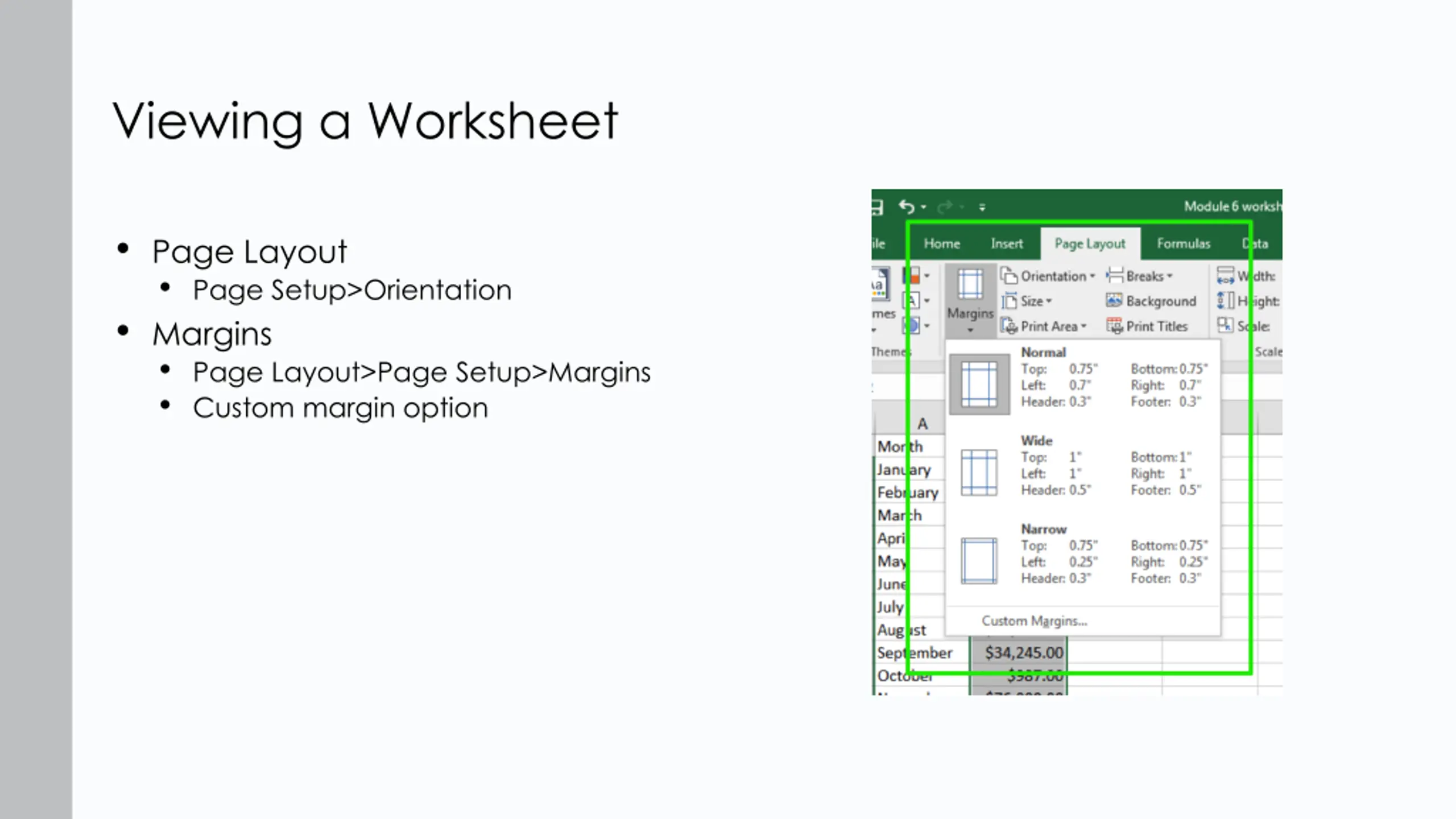The image size is (1456, 819).
Task: Switch to the Insert ribbon tab
Action: pos(1007,243)
